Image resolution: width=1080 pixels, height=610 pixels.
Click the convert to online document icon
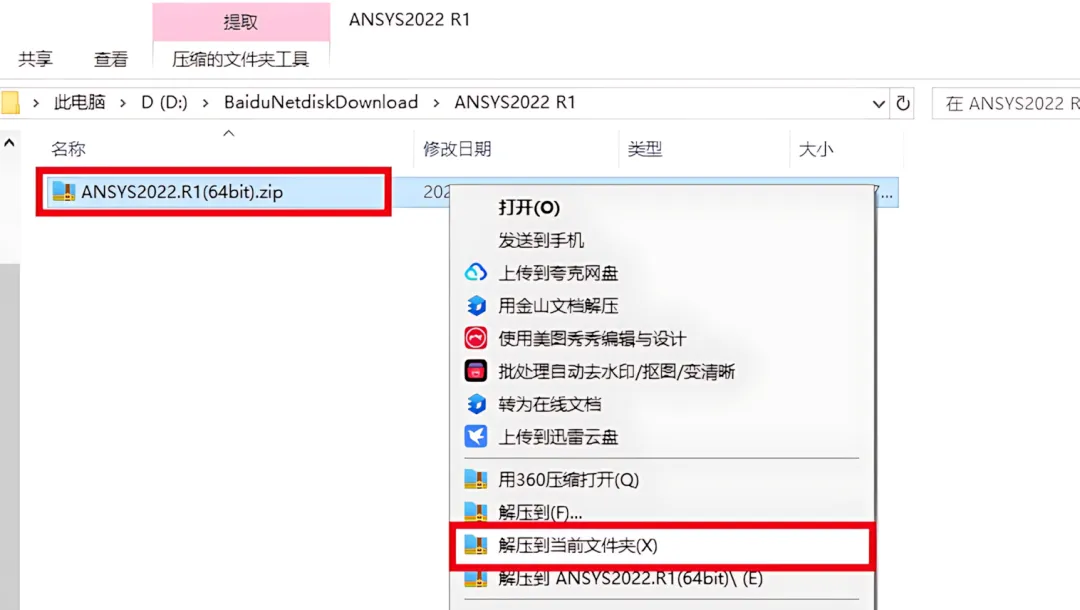click(x=475, y=403)
